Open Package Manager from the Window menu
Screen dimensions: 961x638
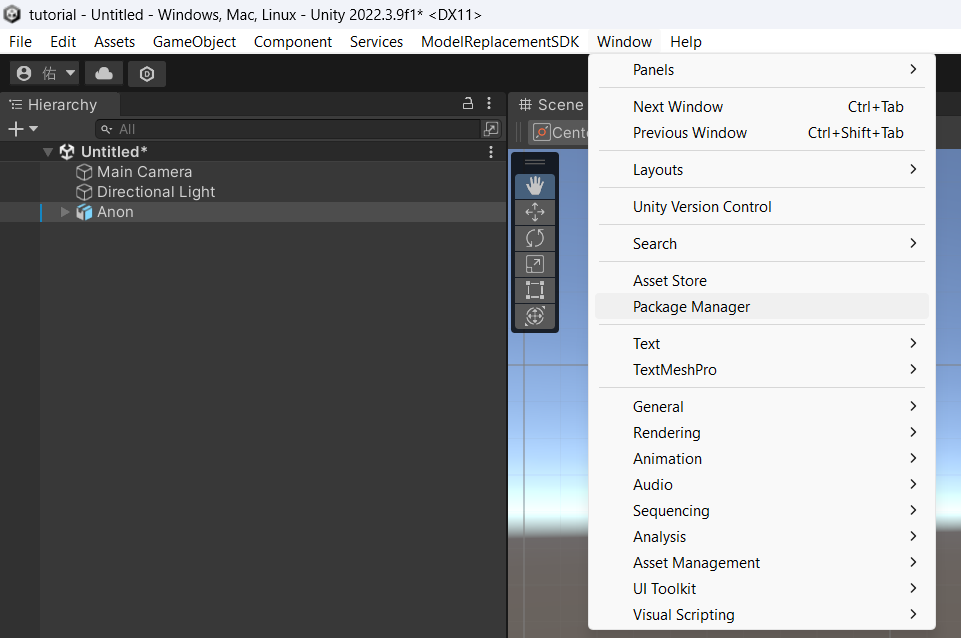coord(691,307)
